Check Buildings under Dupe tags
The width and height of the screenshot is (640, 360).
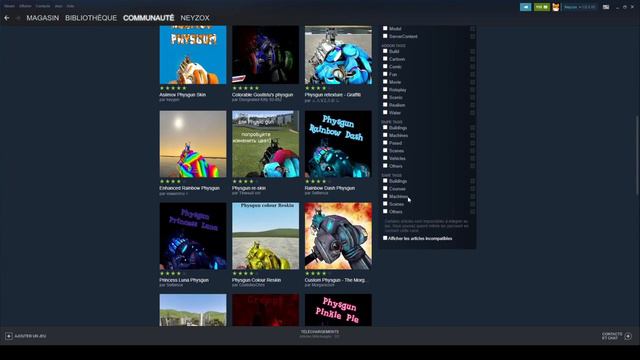point(385,127)
